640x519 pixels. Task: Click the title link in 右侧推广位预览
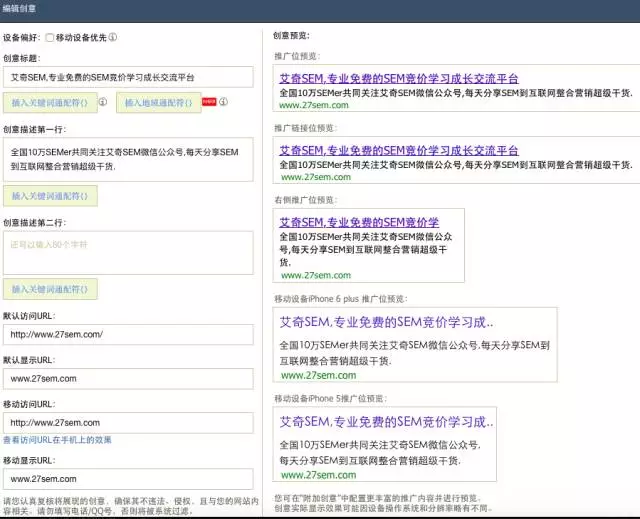[358, 222]
